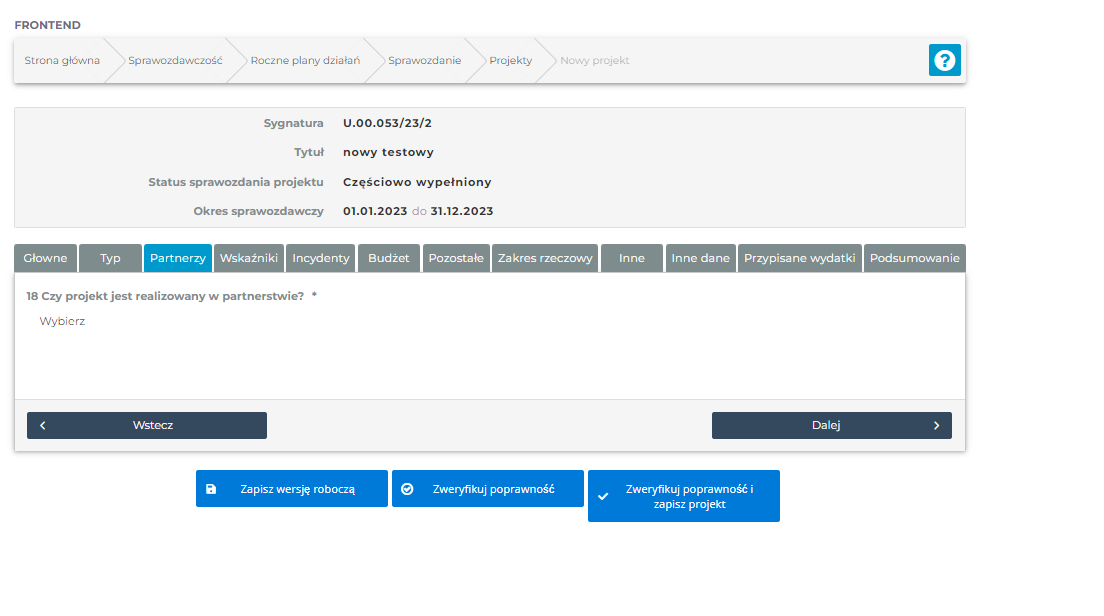Click the check circle icon on Zweryfikuj poprawność
This screenshot has height=616, width=1104.
pyautogui.click(x=407, y=490)
